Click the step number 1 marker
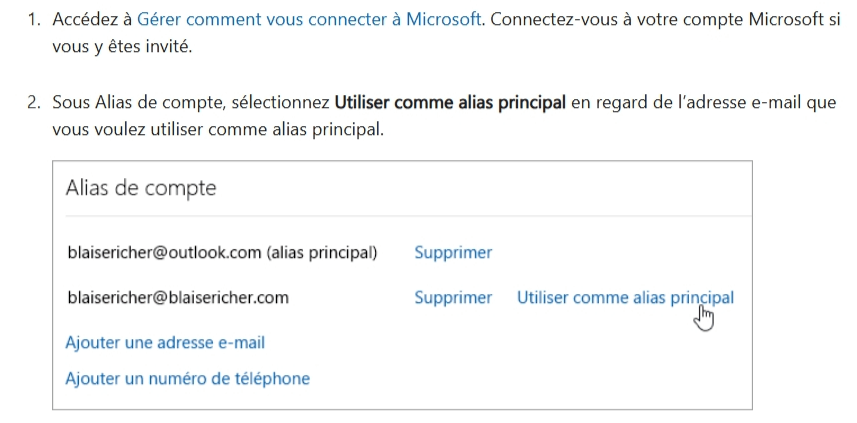 [34, 20]
